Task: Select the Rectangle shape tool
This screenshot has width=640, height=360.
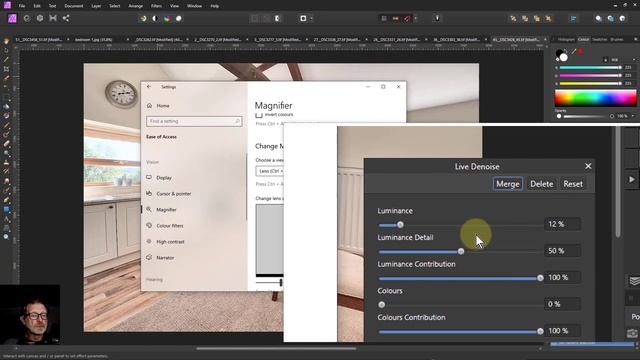Action: pos(6,209)
